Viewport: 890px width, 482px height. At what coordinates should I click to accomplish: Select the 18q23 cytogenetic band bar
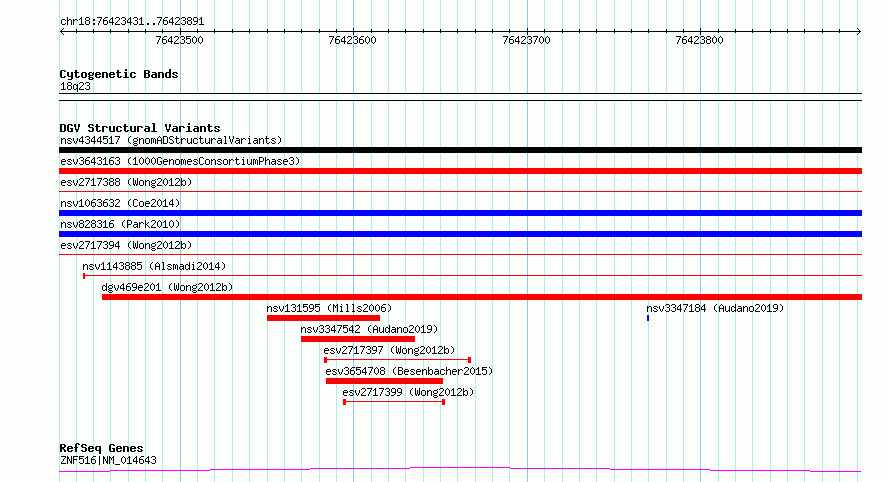coord(460,97)
